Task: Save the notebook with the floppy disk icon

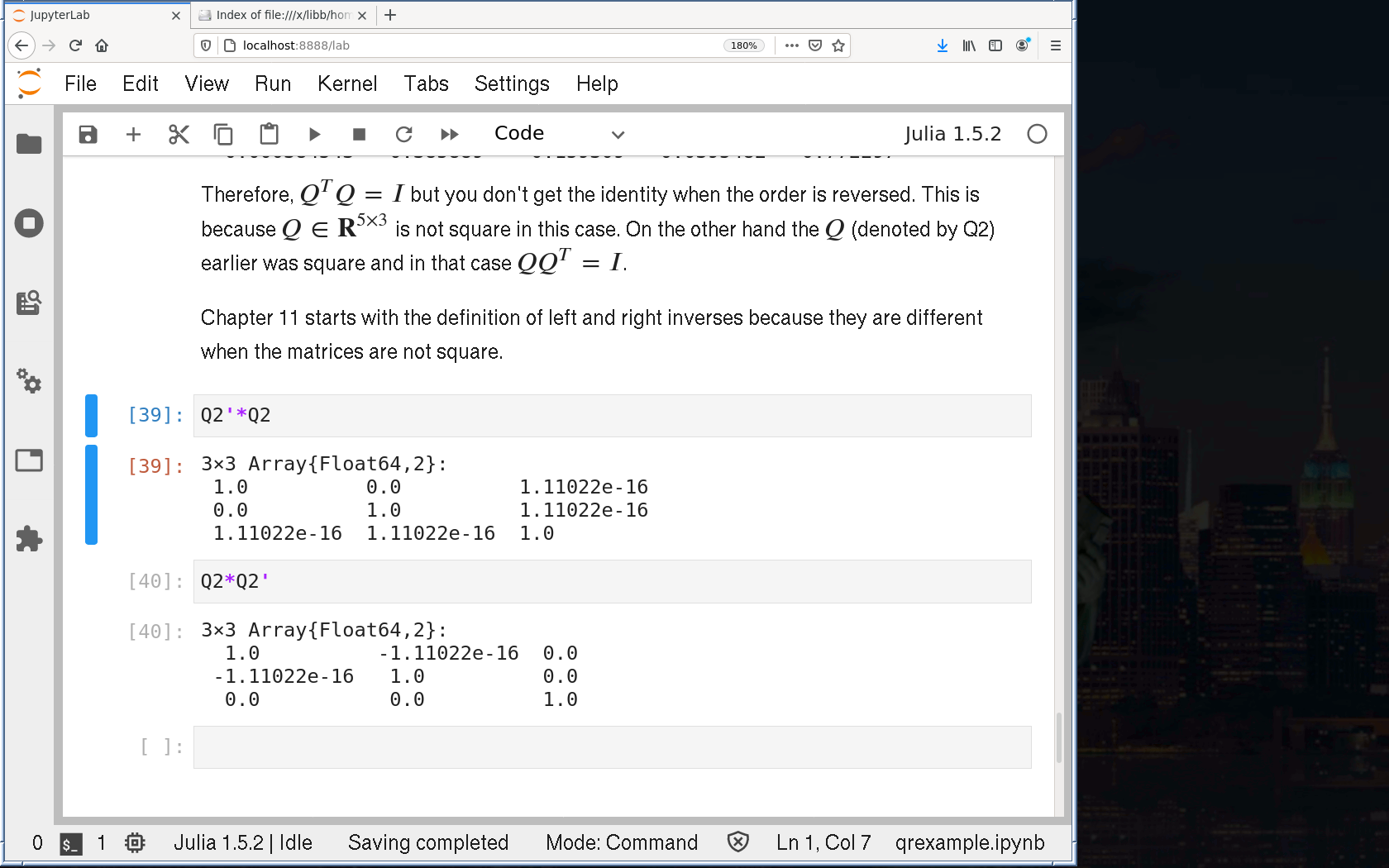Action: 88,134
